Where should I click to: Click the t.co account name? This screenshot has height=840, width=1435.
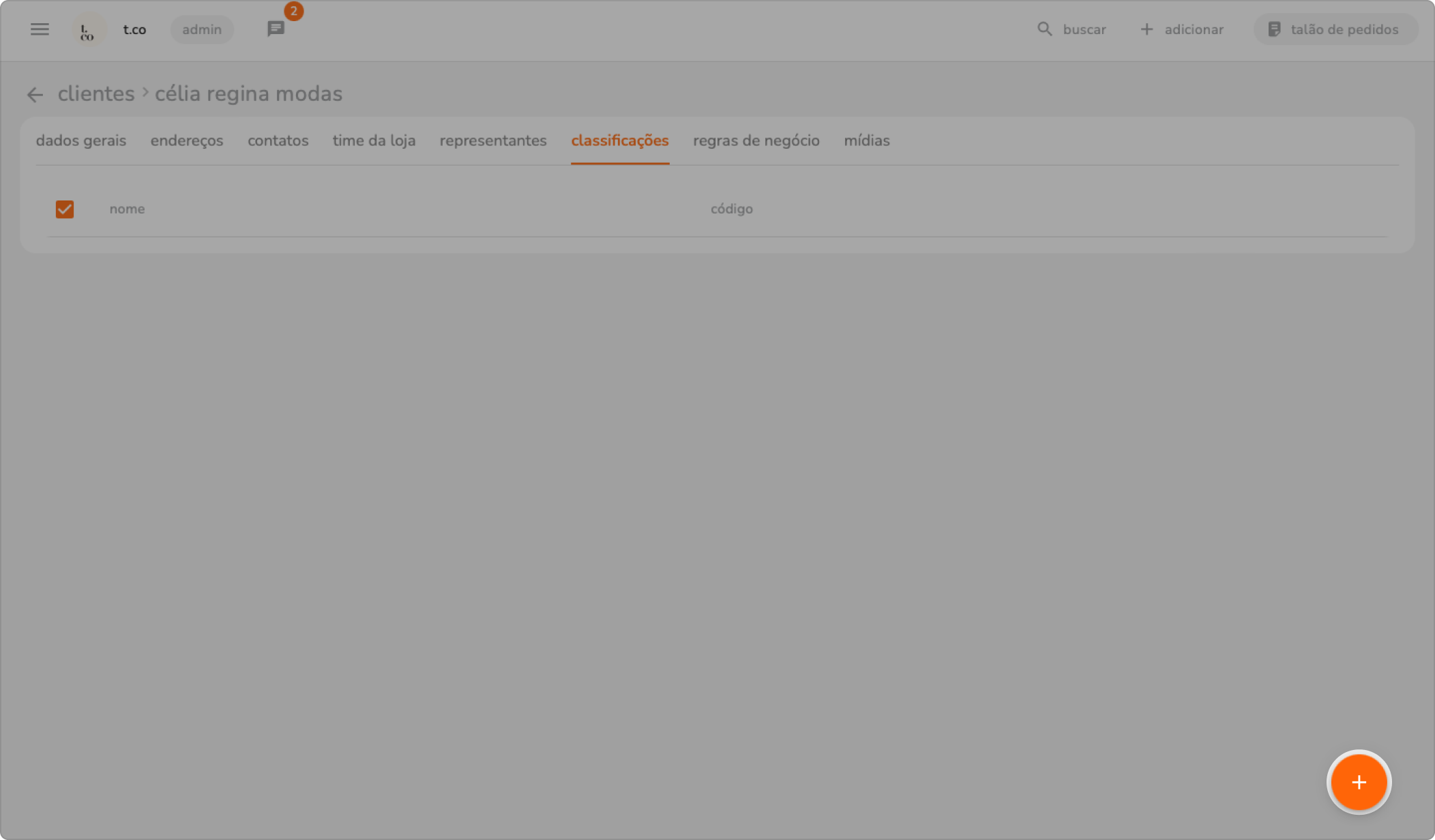134,30
